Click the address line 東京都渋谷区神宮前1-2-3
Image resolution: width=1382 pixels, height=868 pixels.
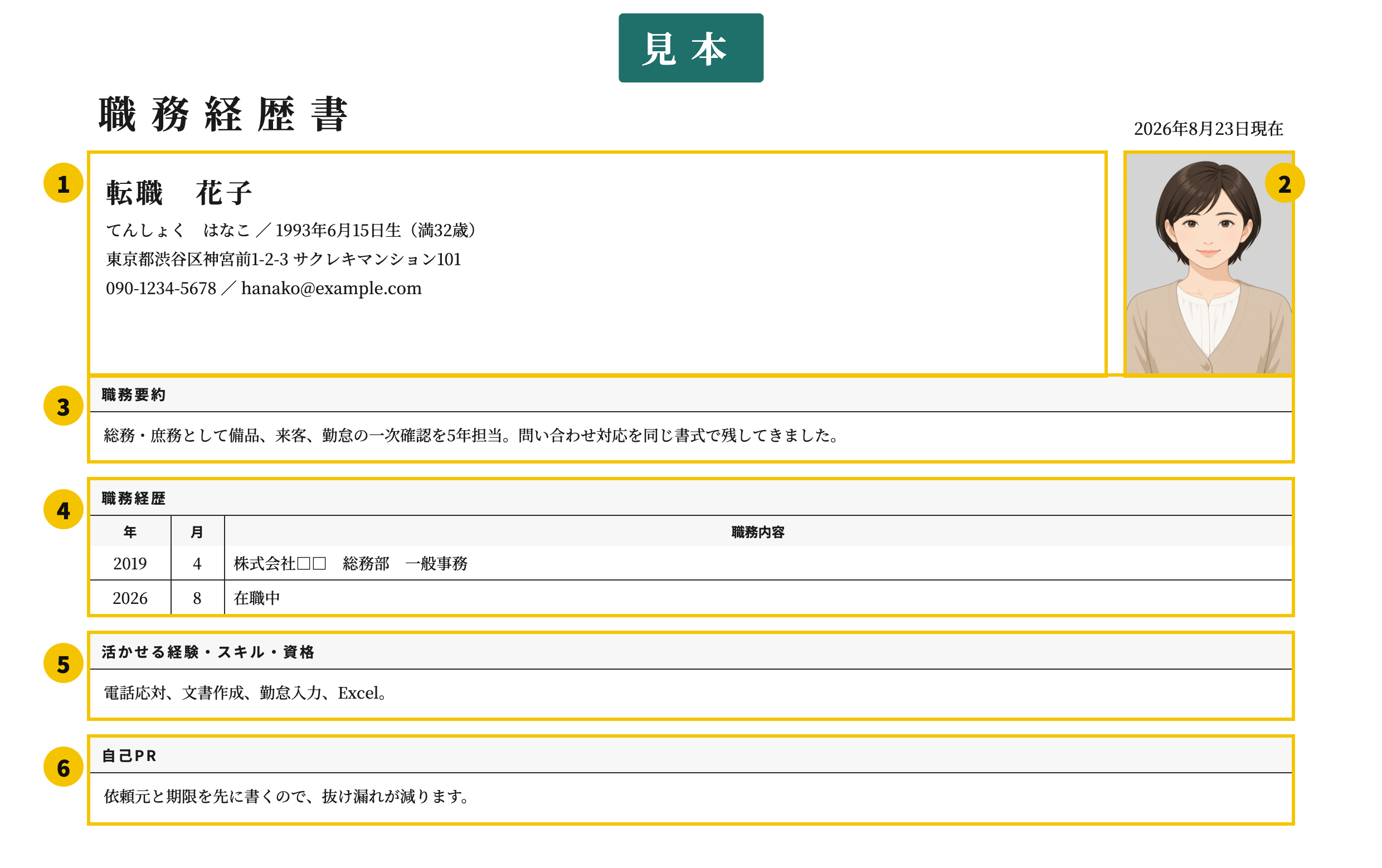coord(284,259)
